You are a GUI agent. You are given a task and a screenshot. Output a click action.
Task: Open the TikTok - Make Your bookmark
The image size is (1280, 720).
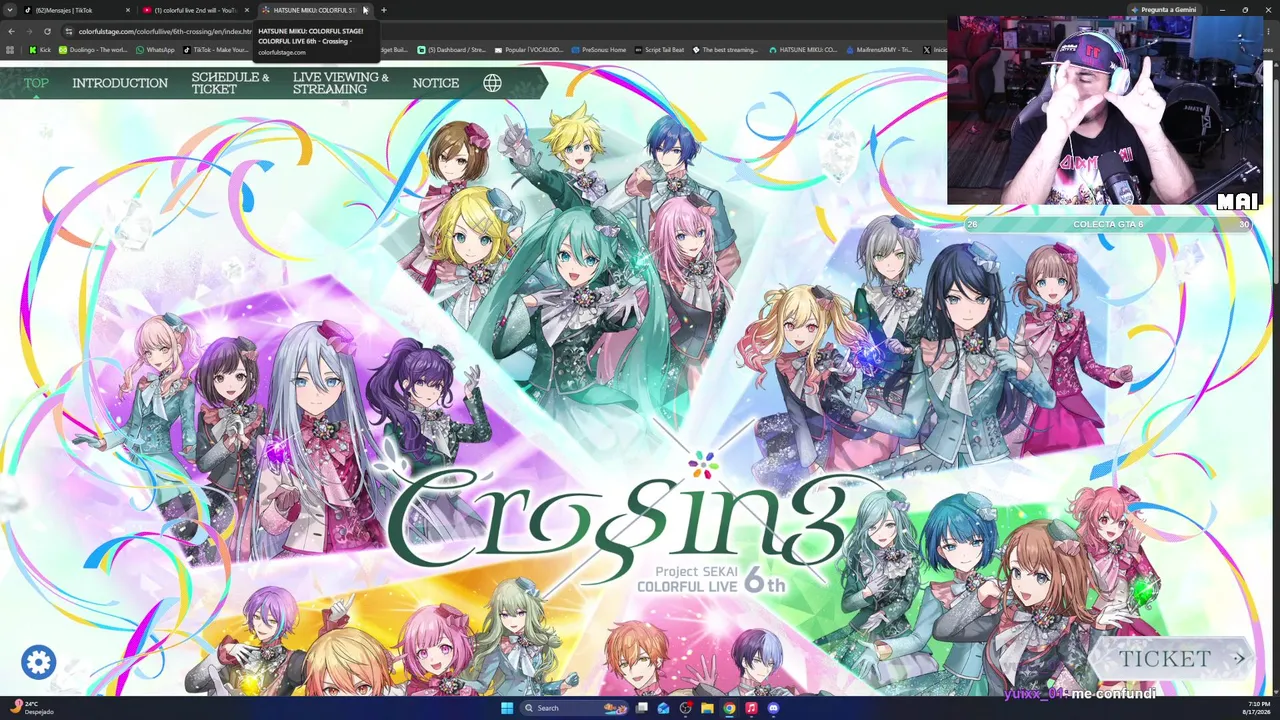[215, 49]
